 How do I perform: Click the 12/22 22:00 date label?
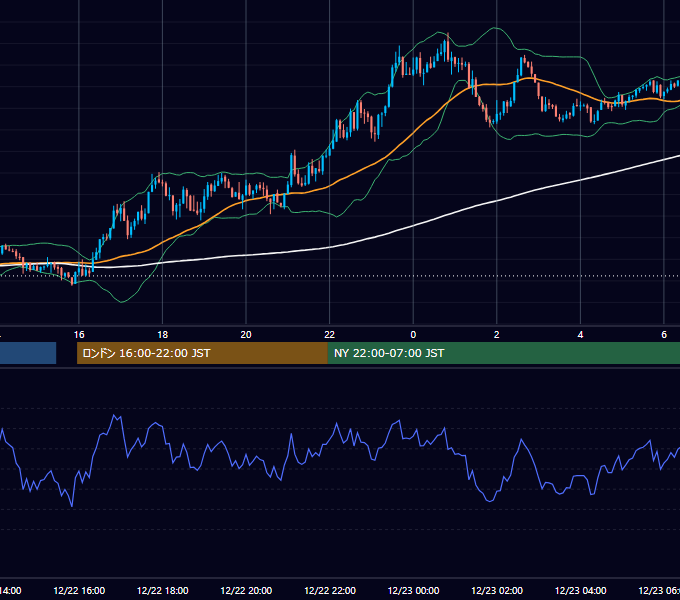coord(330,590)
